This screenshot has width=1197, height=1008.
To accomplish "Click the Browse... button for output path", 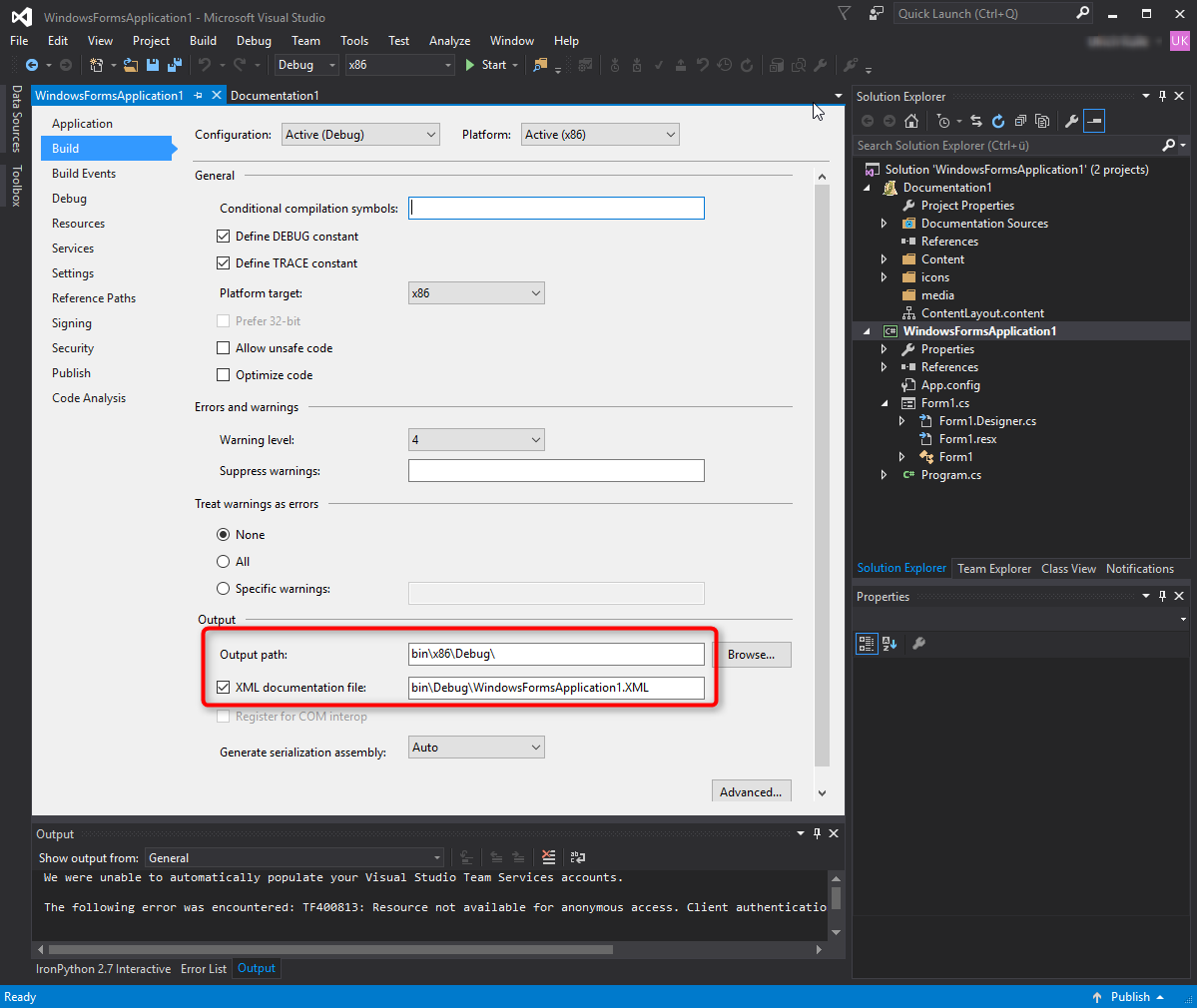I will [751, 655].
